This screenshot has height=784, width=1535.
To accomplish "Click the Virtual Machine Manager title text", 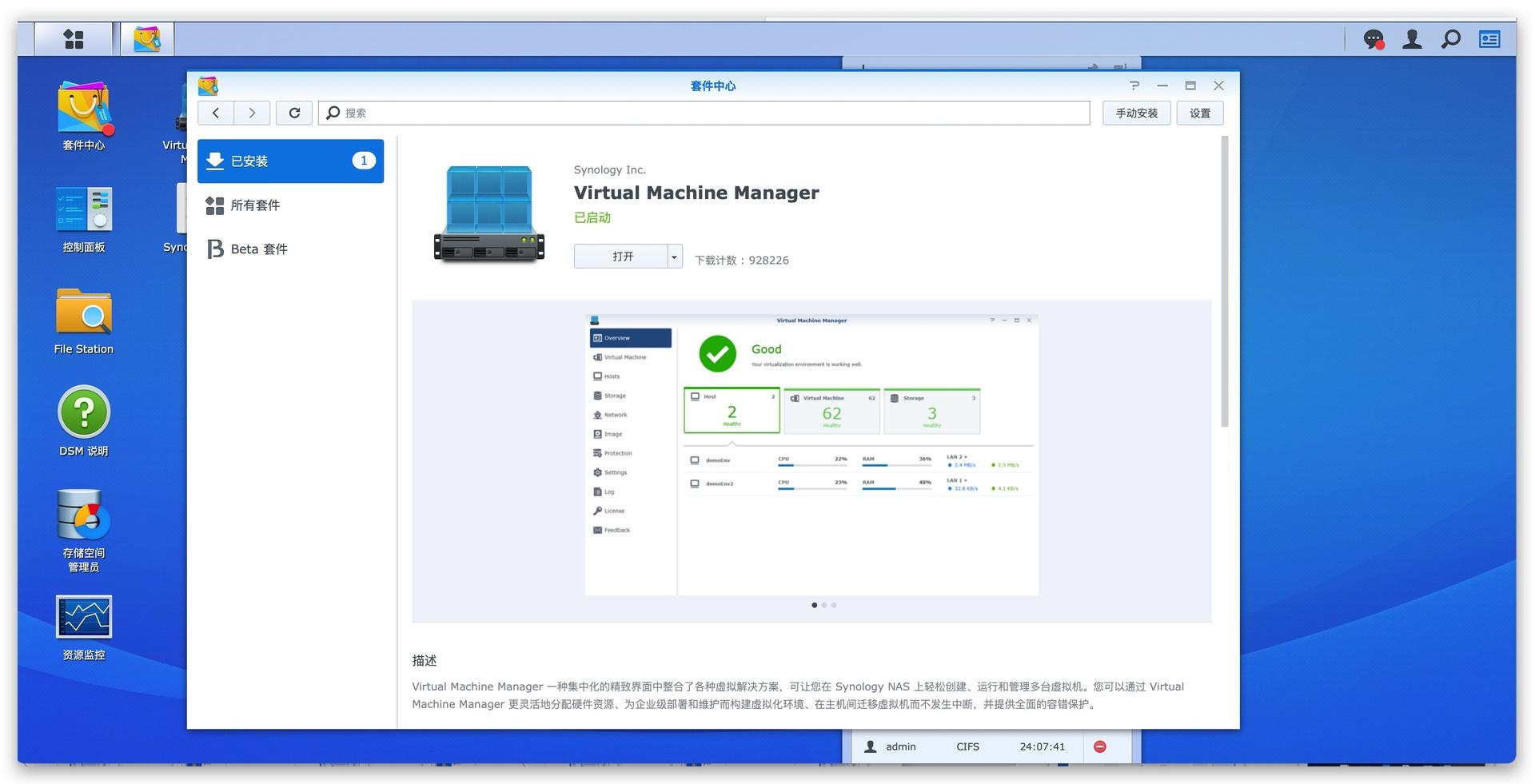I will pyautogui.click(x=696, y=193).
